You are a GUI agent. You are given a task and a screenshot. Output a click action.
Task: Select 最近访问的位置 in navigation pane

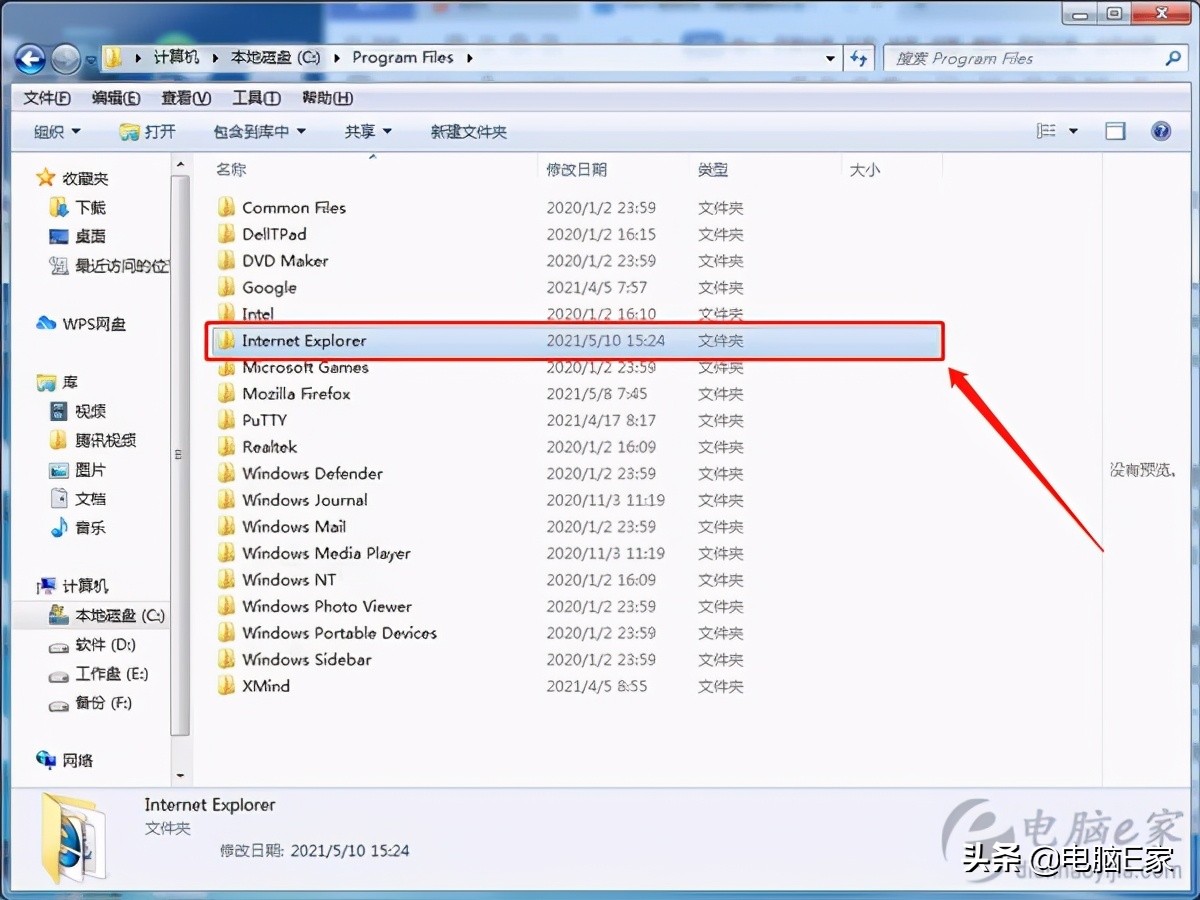pos(108,266)
